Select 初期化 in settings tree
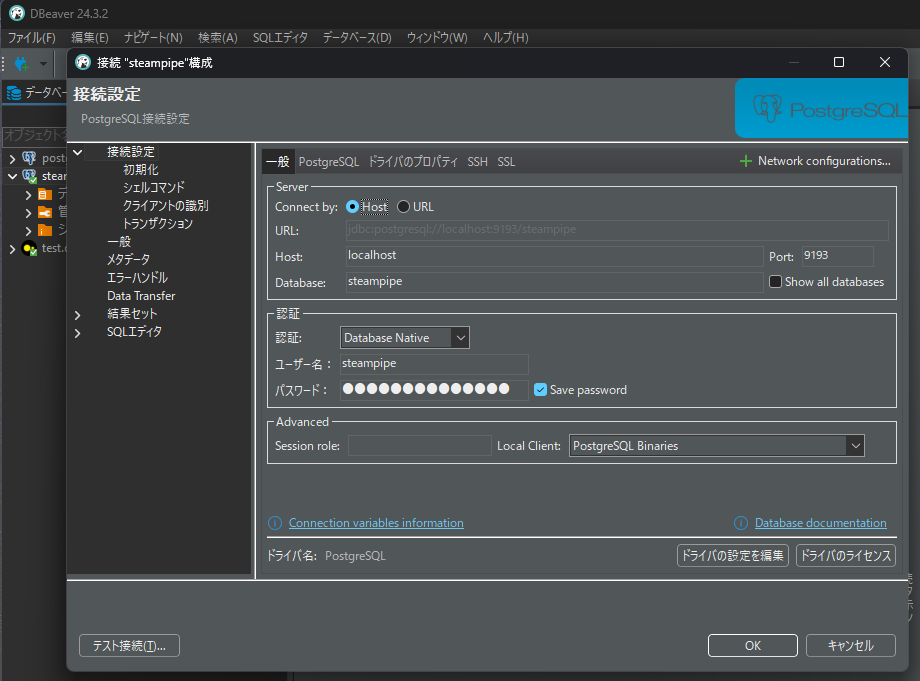Screen dimensions: 920x681 coord(141,170)
